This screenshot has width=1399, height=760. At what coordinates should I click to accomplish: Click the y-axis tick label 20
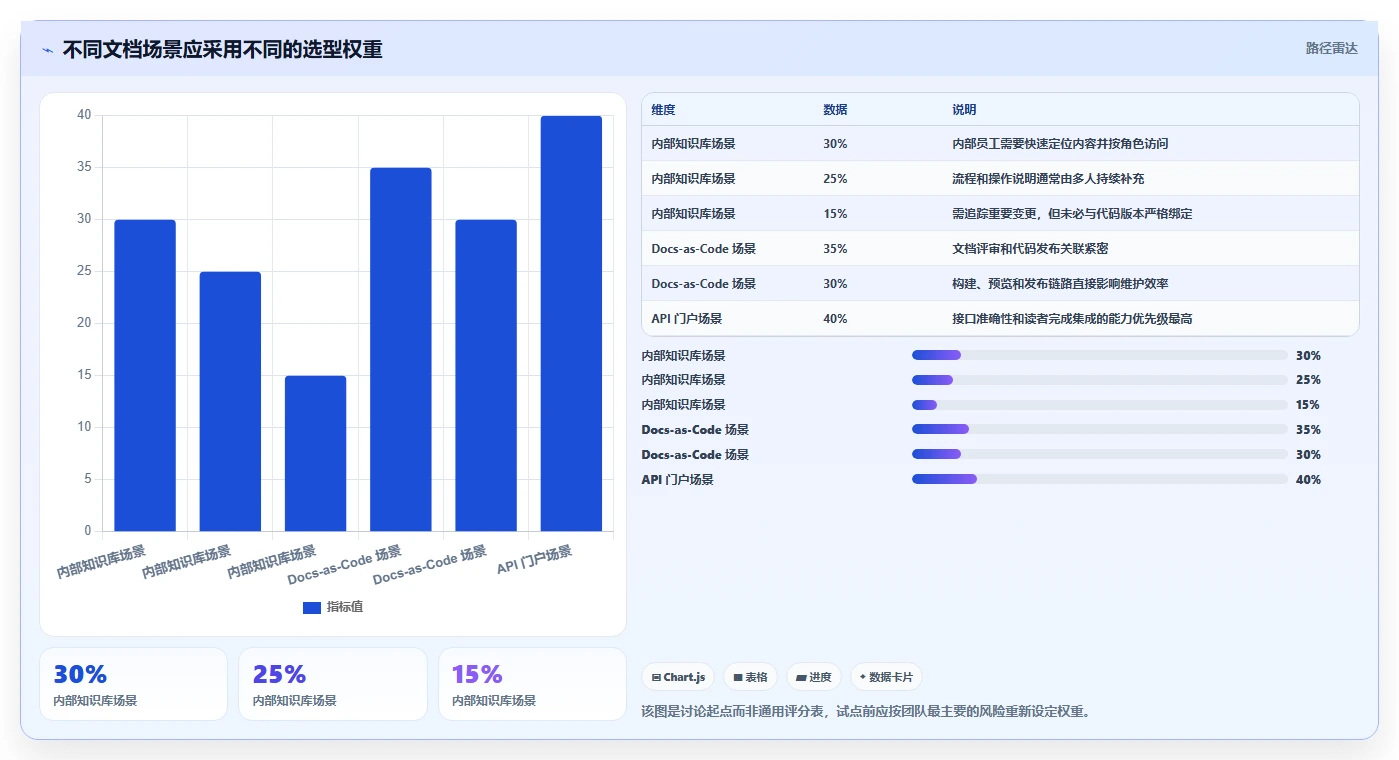click(x=84, y=323)
